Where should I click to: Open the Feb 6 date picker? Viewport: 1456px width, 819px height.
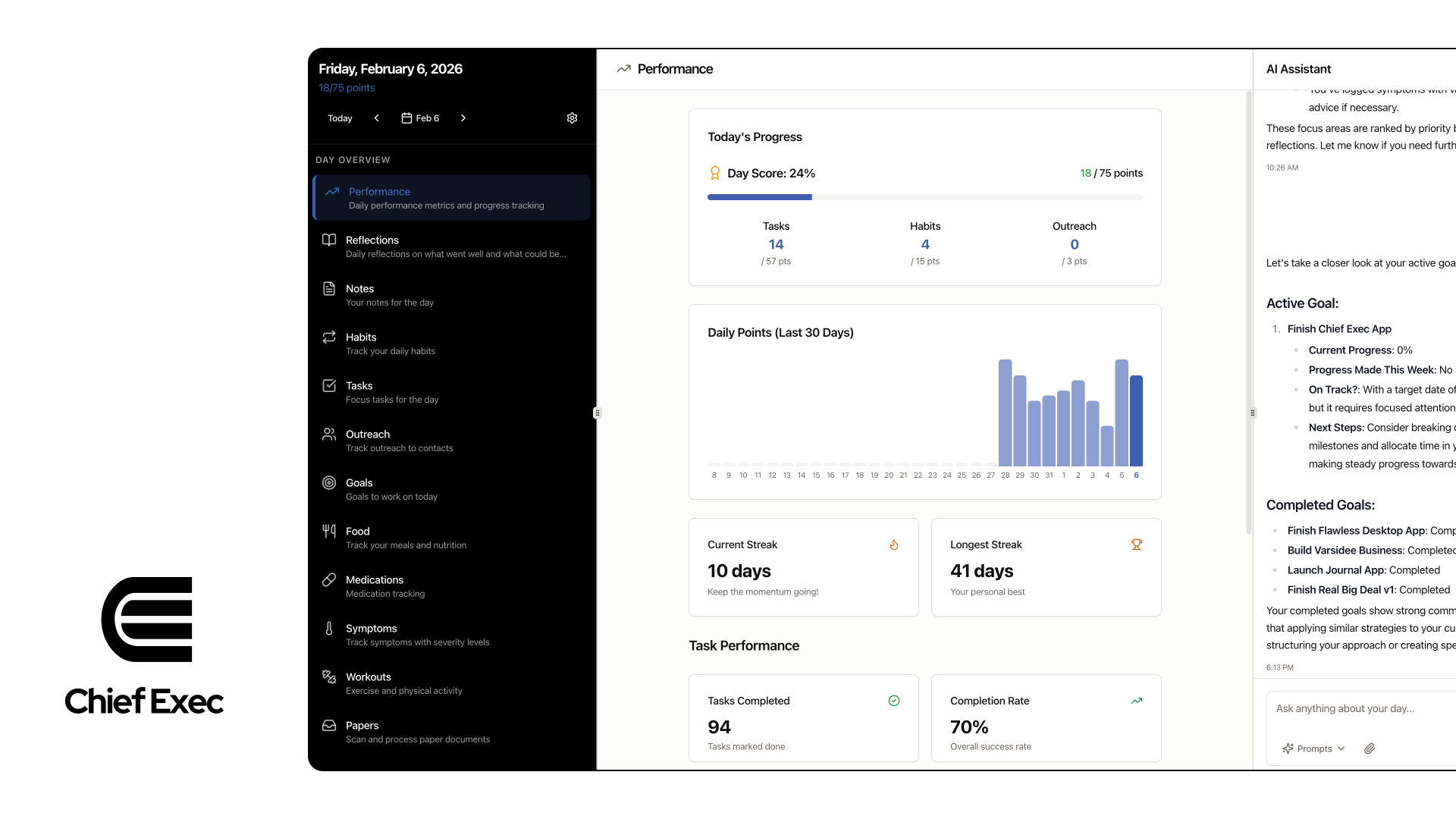coord(420,118)
